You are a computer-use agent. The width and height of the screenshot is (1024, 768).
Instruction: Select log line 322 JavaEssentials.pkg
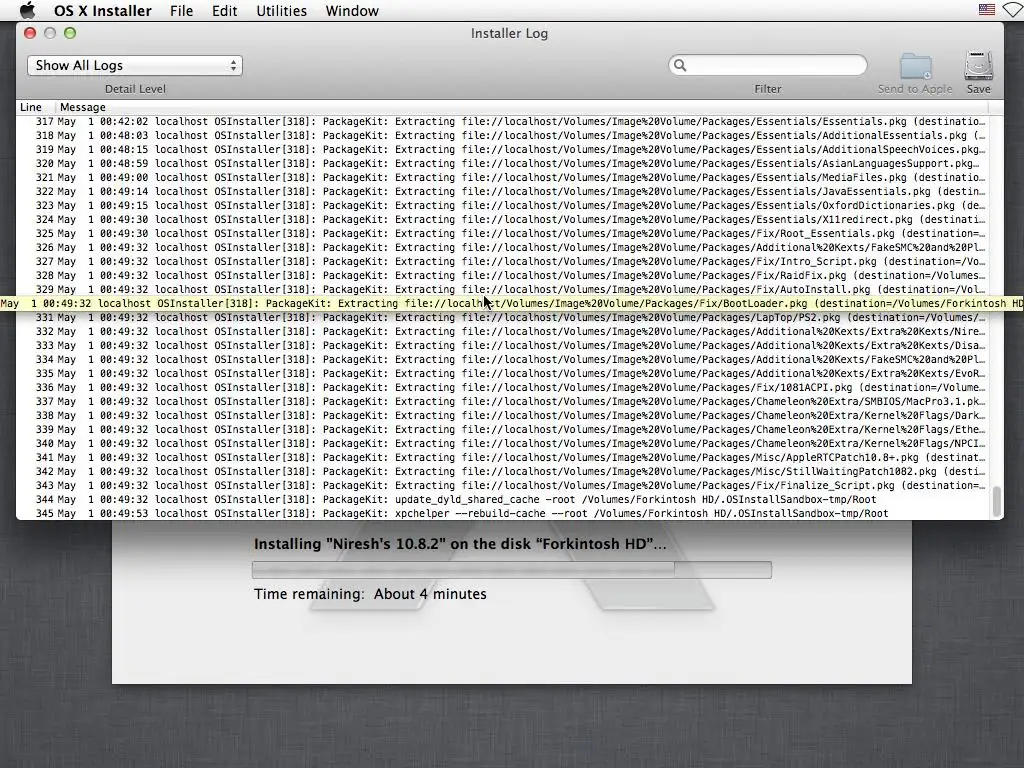pyautogui.click(x=502, y=191)
